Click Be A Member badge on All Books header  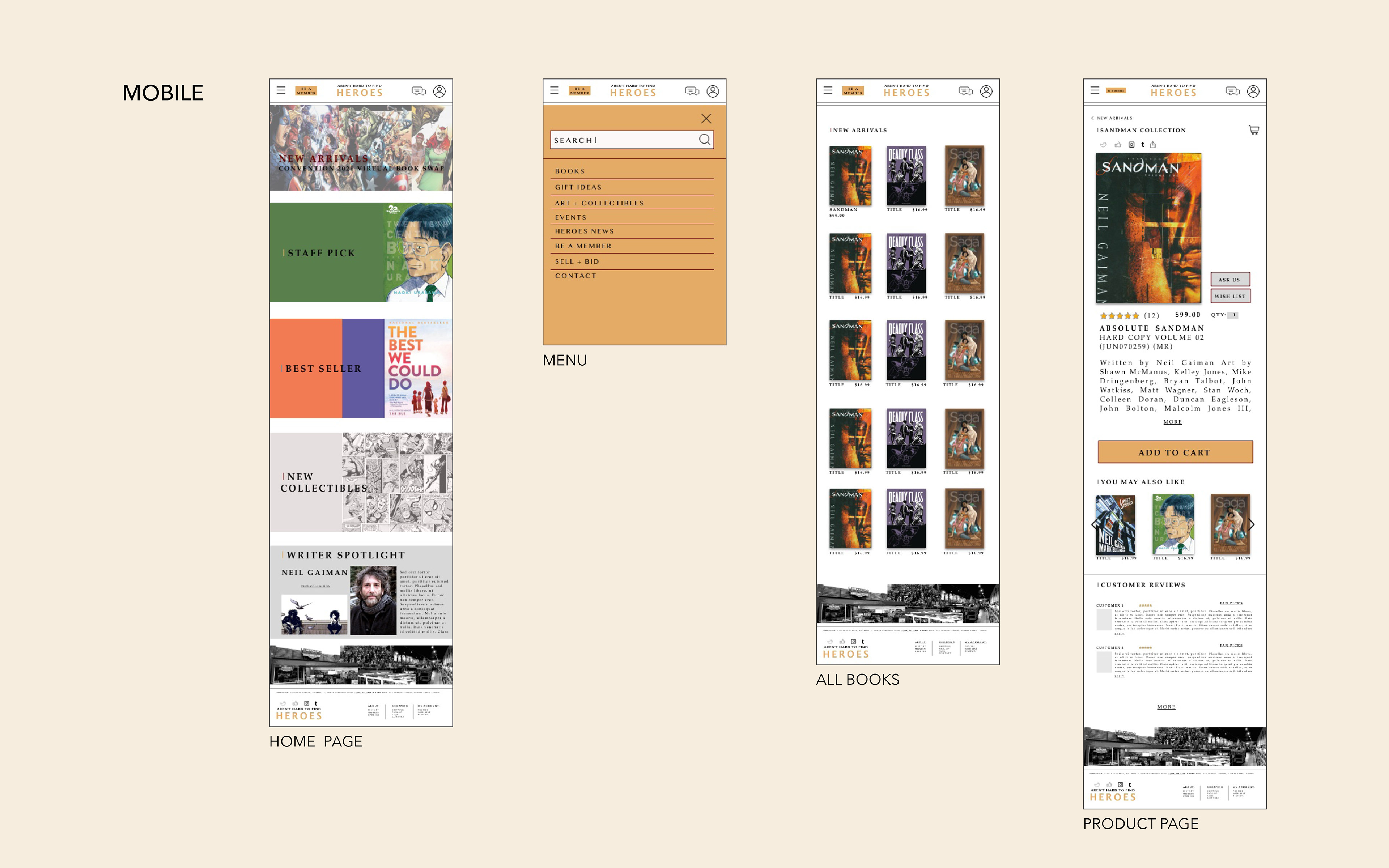pos(853,91)
